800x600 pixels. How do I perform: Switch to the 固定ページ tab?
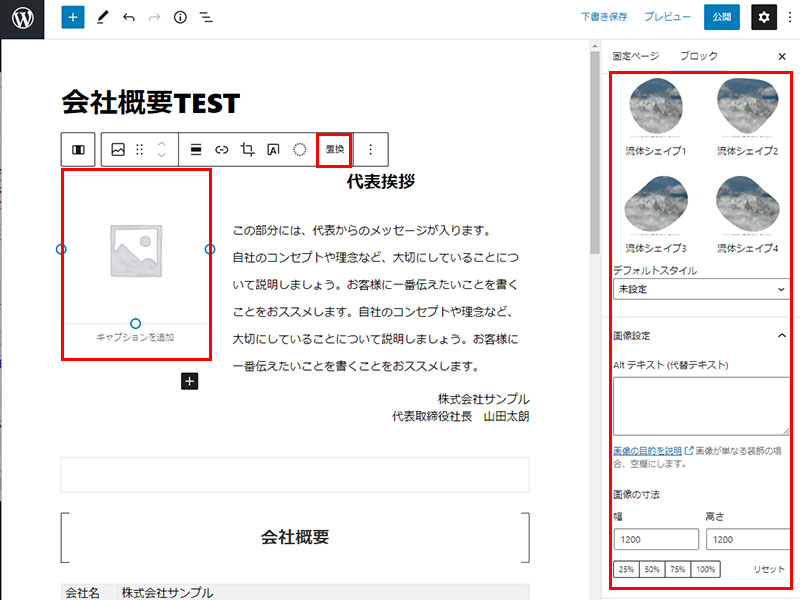coord(636,56)
